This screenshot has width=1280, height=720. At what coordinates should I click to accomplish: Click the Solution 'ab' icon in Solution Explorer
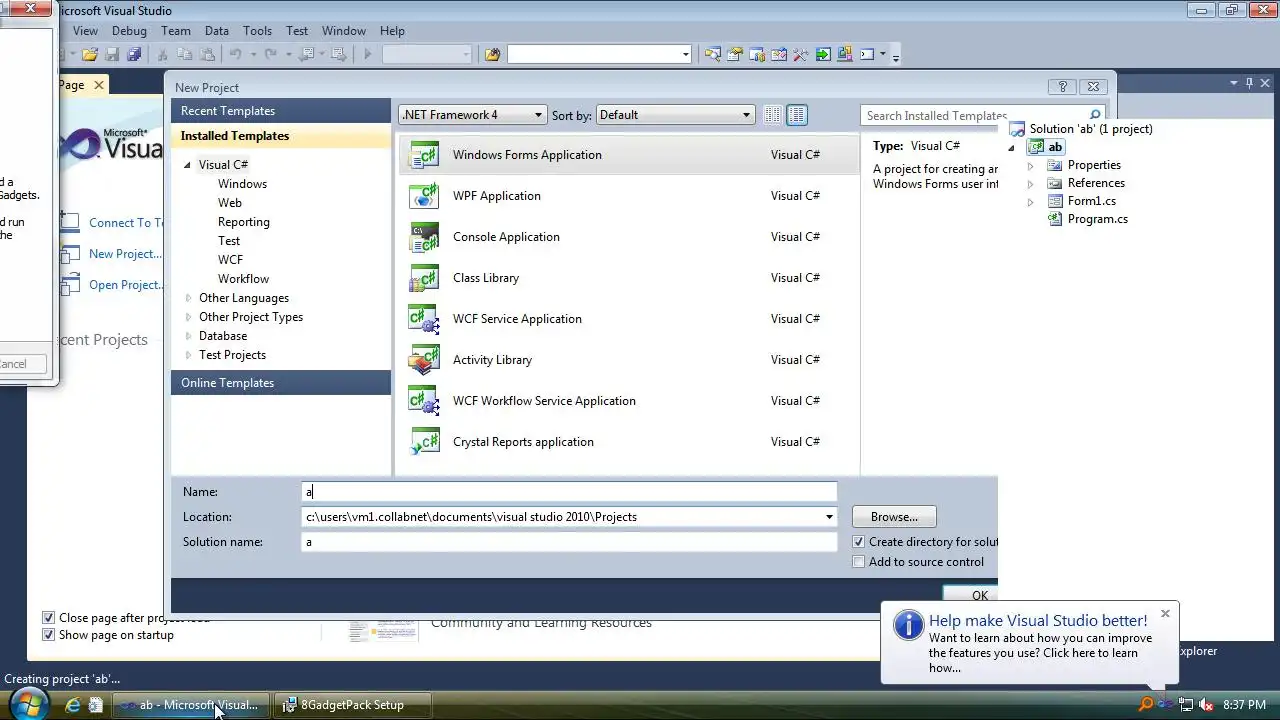coord(1017,129)
